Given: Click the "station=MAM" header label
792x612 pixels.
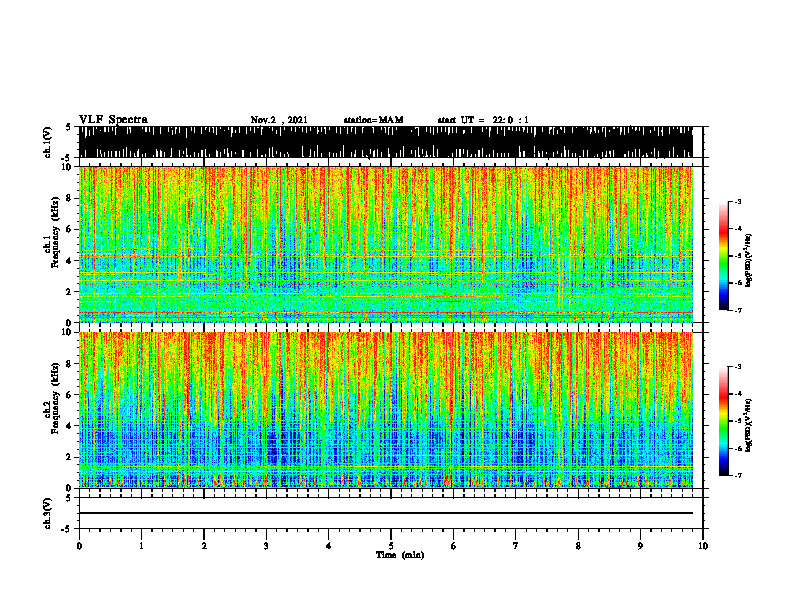Looking at the screenshot, I should pyautogui.click(x=373, y=120).
